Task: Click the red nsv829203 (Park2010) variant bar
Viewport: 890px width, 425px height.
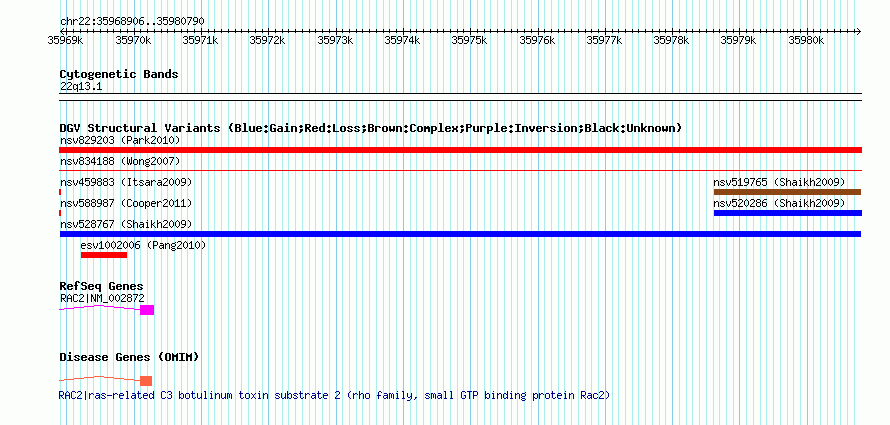Action: [460, 150]
